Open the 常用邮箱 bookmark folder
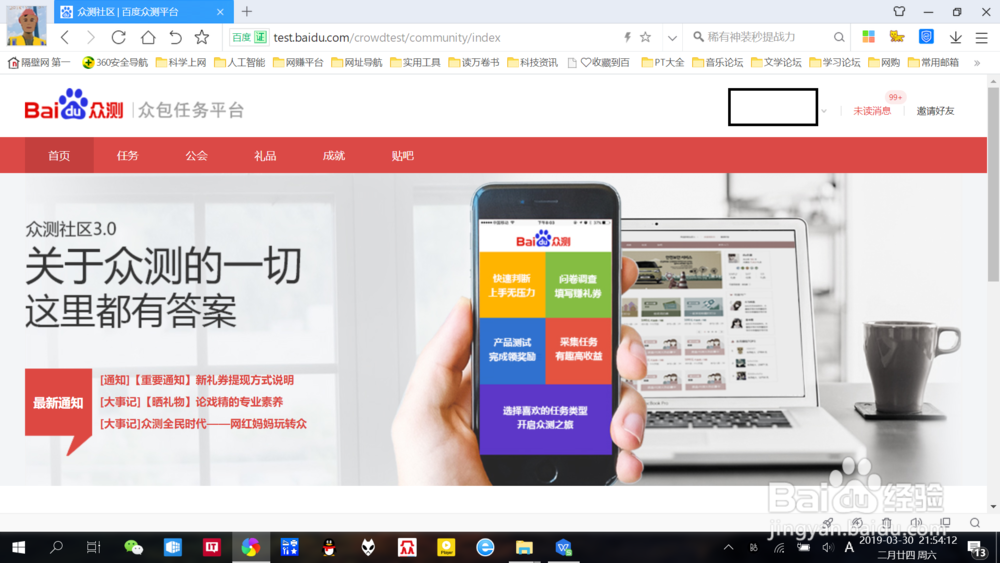 point(934,62)
